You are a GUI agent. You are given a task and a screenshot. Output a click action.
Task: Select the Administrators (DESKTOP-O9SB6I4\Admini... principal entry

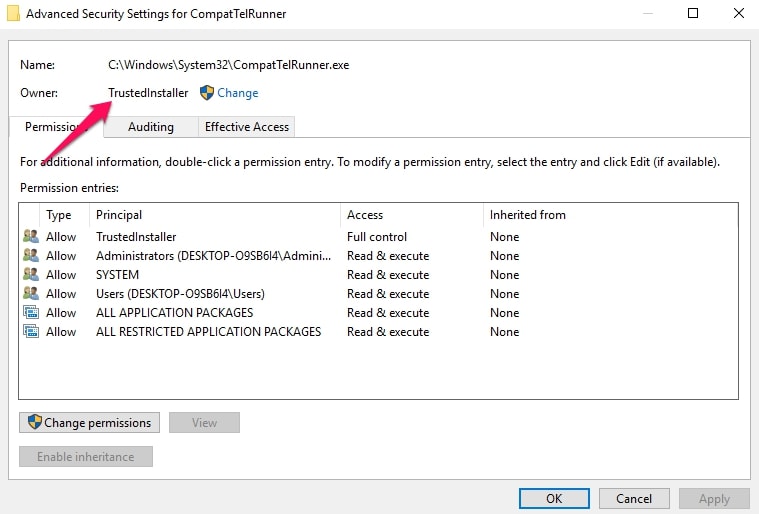pyautogui.click(x=213, y=256)
